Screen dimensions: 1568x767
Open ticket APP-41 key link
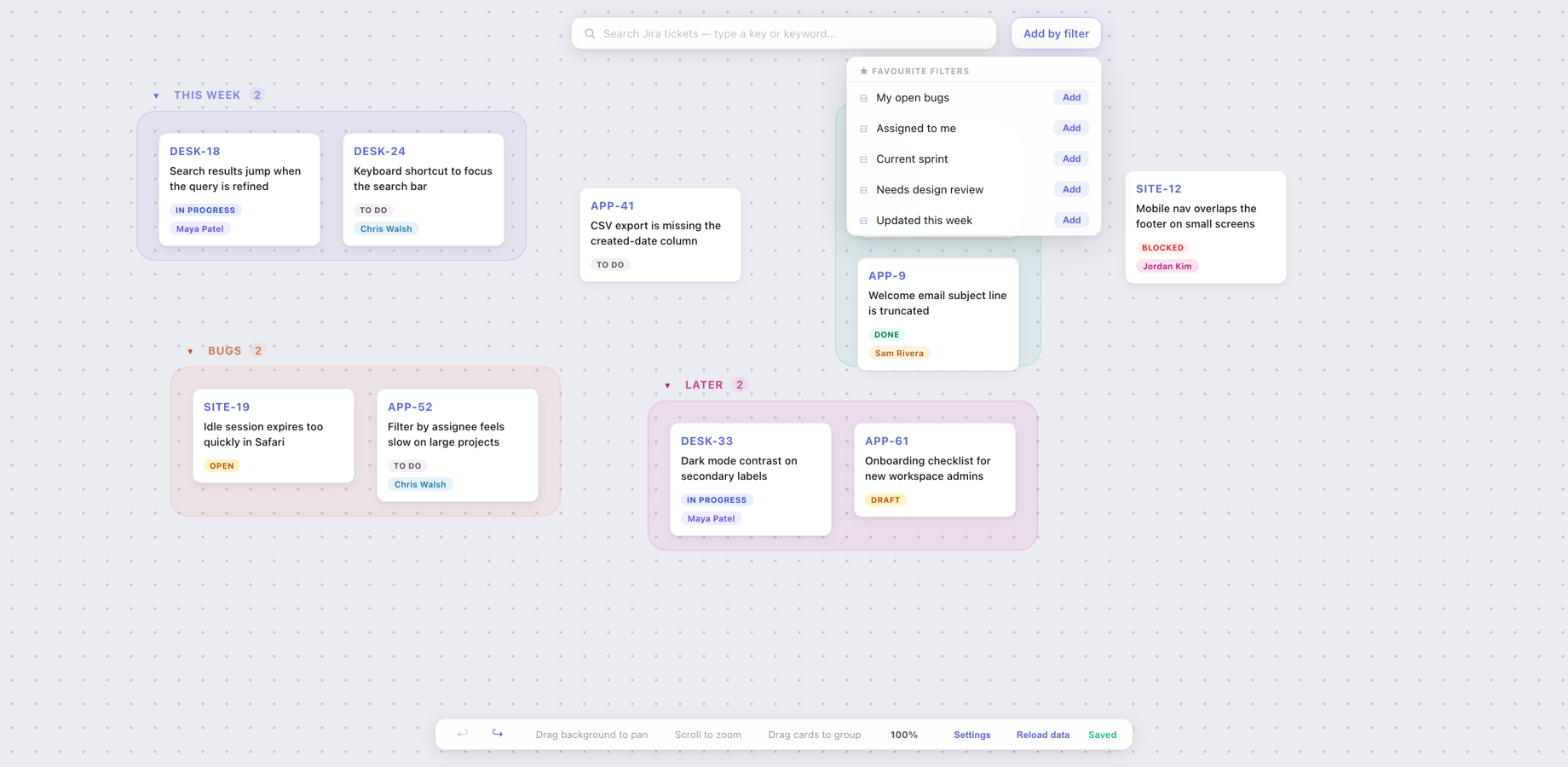pyautogui.click(x=613, y=205)
